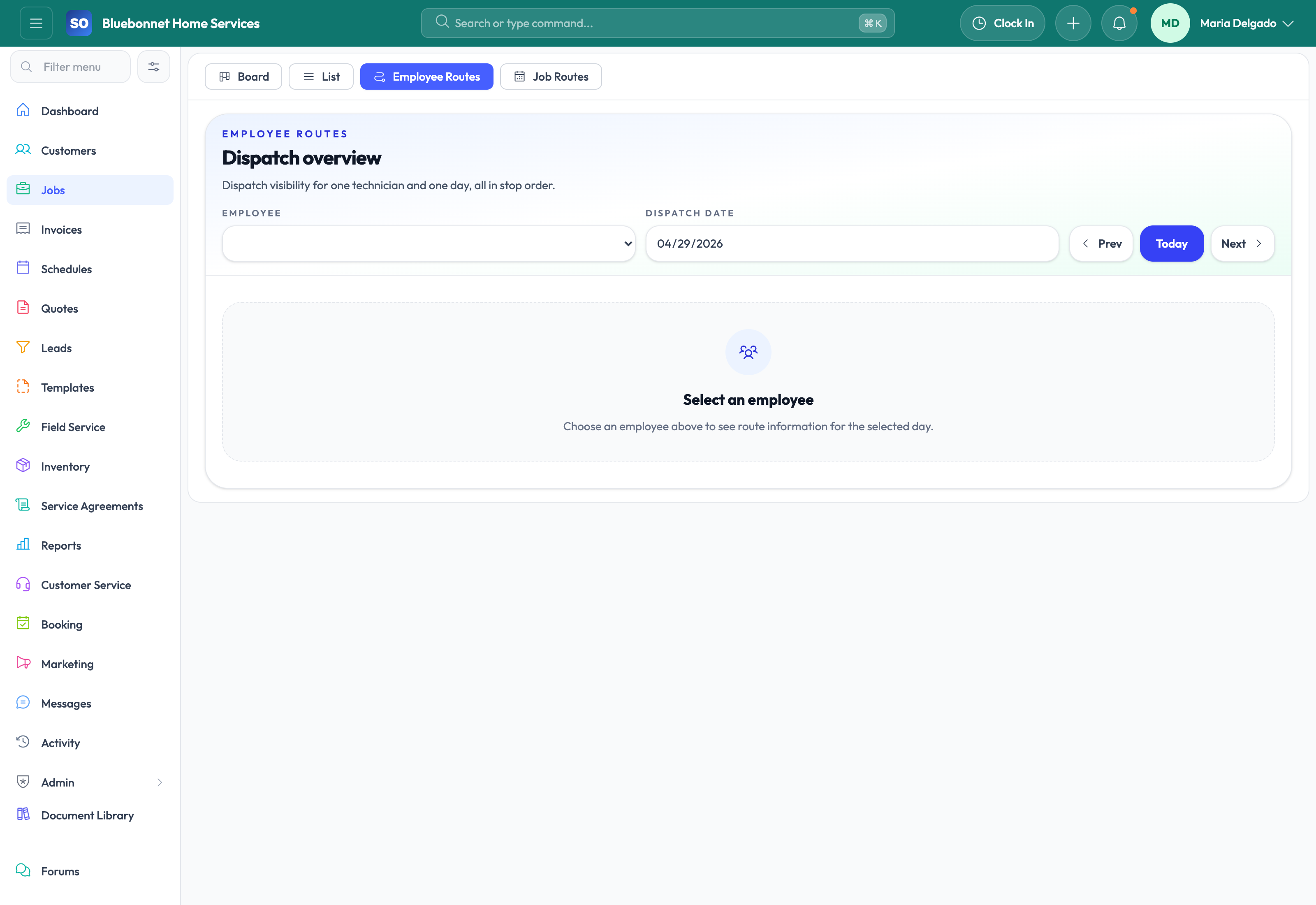This screenshot has height=905, width=1316.
Task: Click the Invoices icon in sidebar
Action: [x=23, y=229]
